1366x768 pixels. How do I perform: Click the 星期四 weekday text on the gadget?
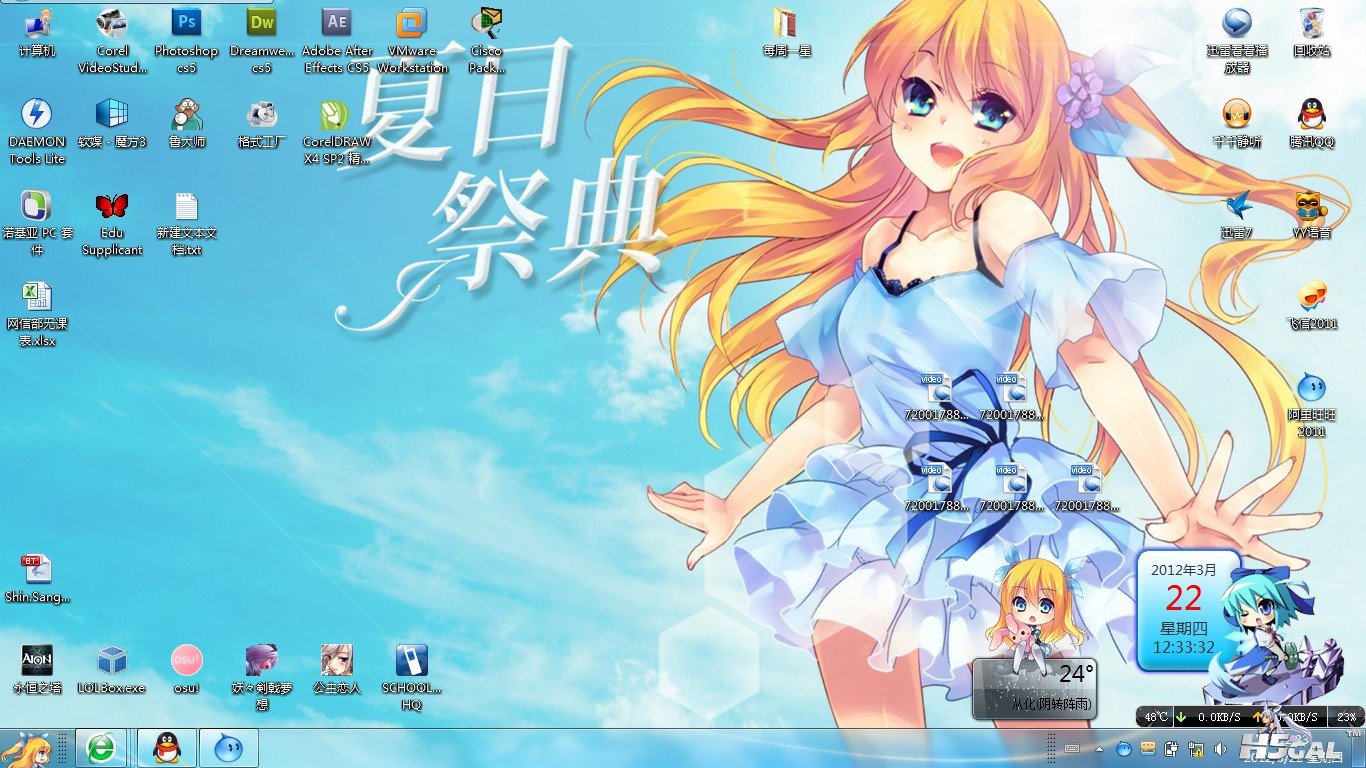point(1184,629)
